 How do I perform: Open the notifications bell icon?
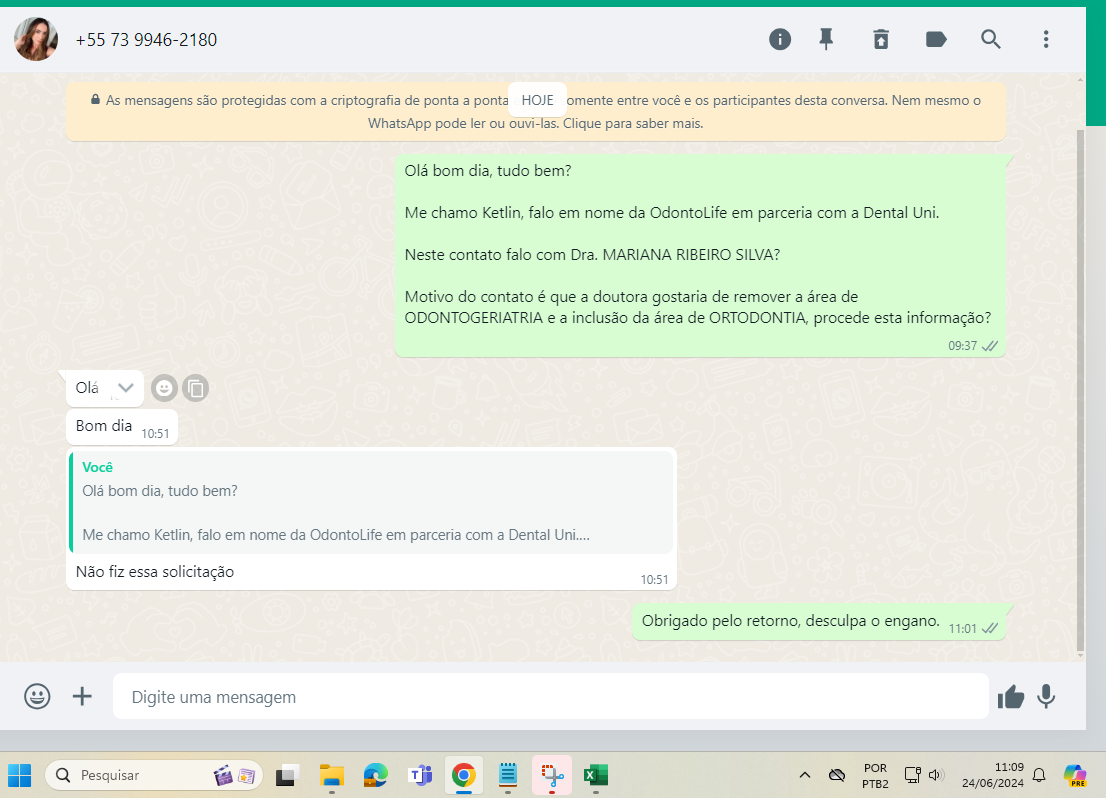pyautogui.click(x=1039, y=775)
